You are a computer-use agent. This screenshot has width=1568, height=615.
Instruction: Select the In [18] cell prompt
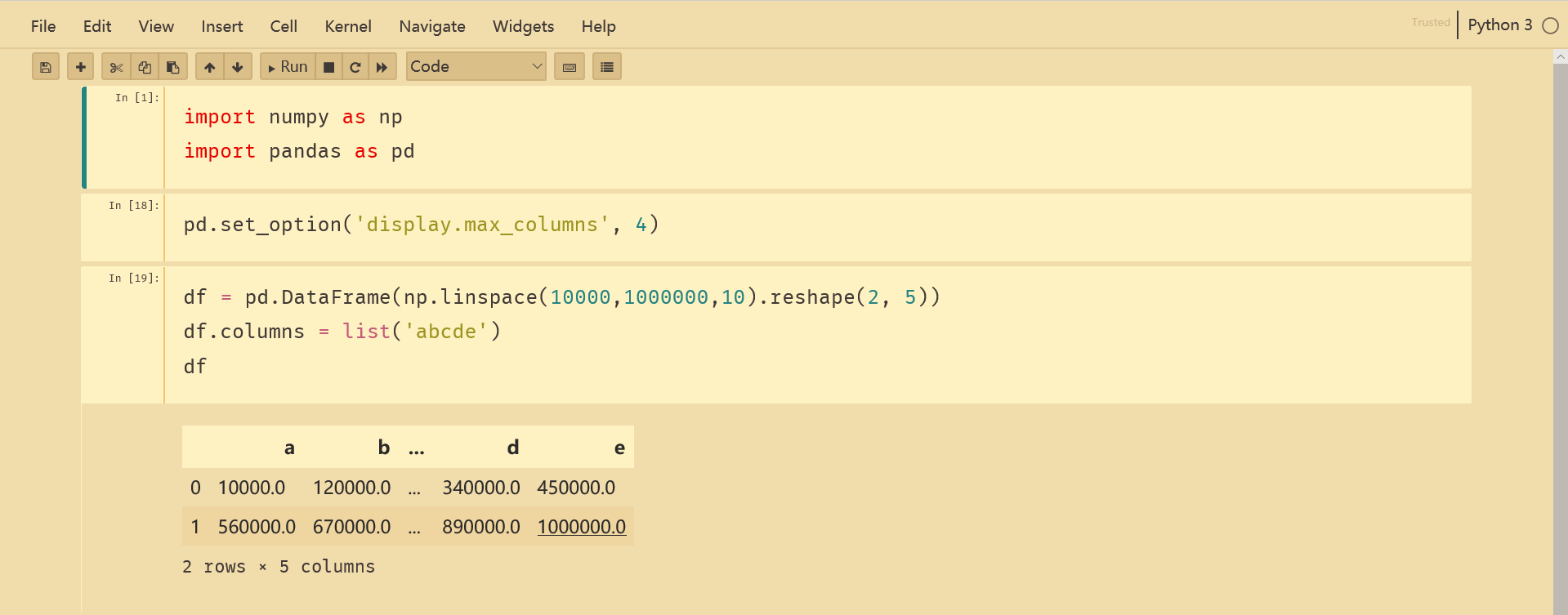point(133,205)
